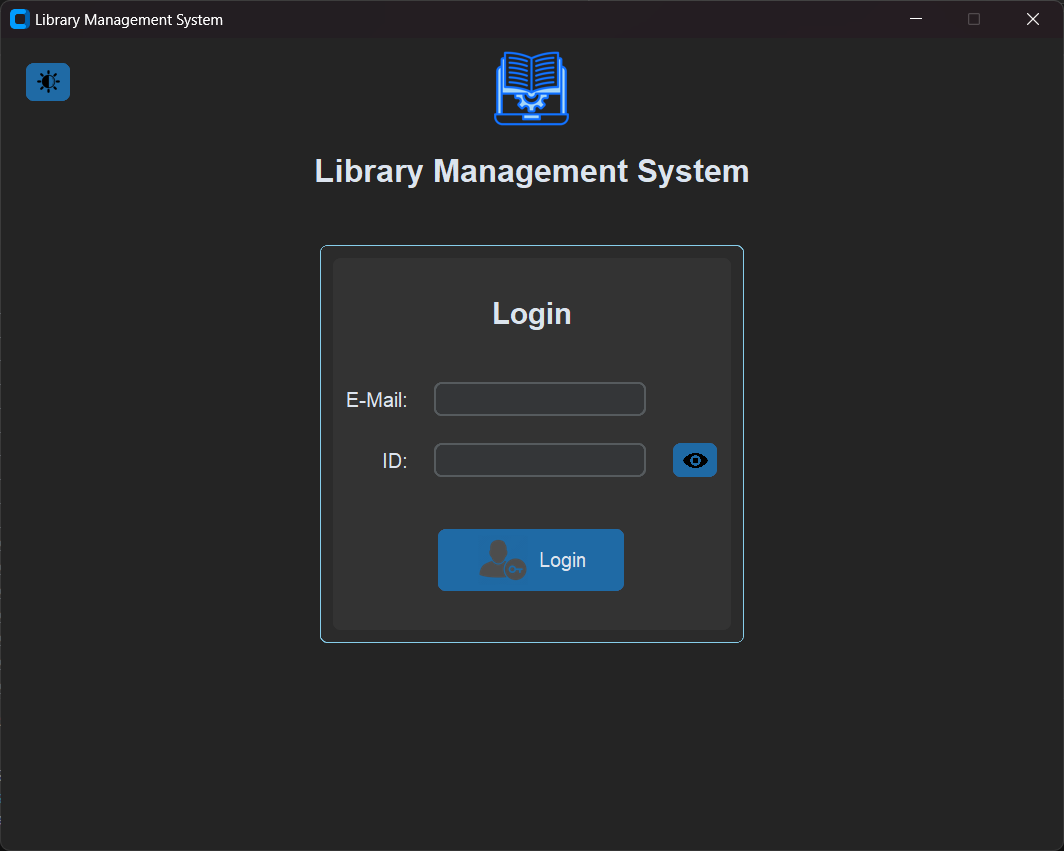Click the ID: field label
This screenshot has height=851, width=1064.
(x=392, y=460)
